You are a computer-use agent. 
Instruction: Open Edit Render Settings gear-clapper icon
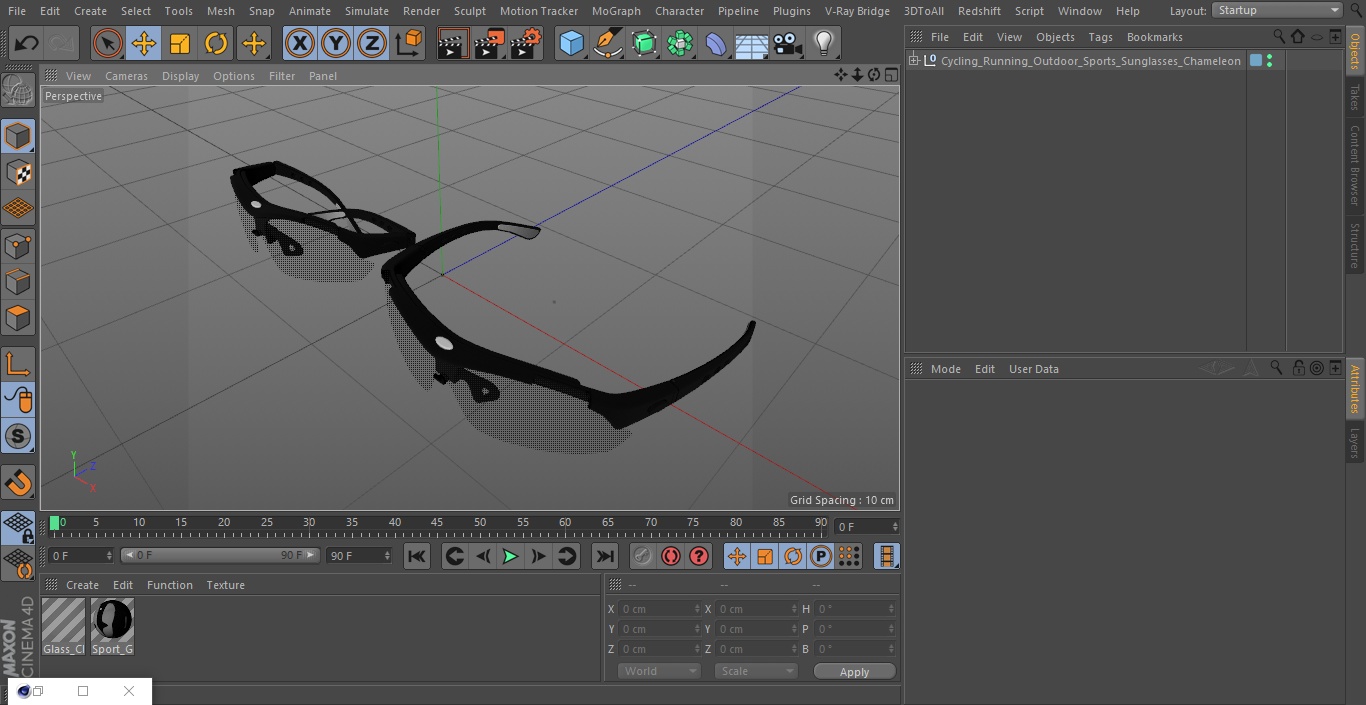coord(526,44)
